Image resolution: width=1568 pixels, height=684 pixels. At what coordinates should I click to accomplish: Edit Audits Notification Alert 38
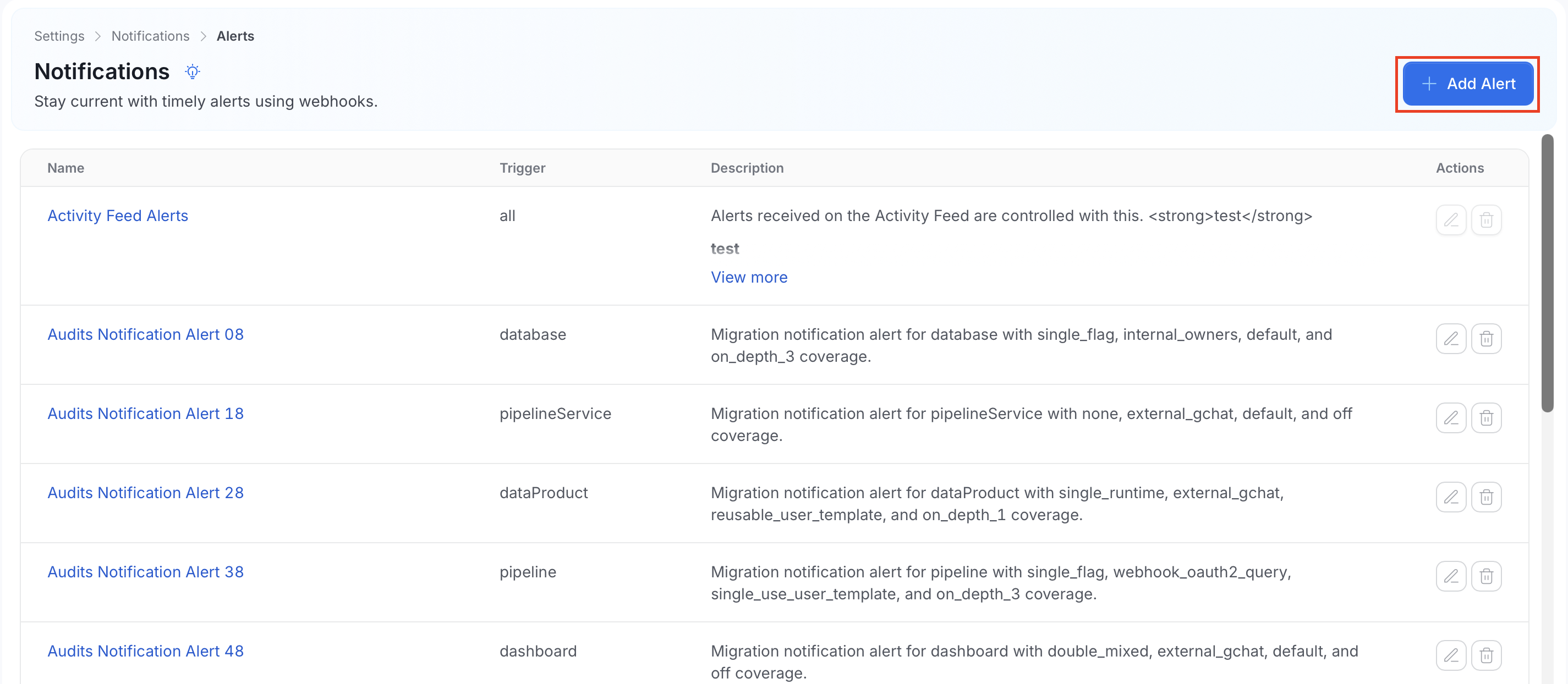click(1450, 576)
